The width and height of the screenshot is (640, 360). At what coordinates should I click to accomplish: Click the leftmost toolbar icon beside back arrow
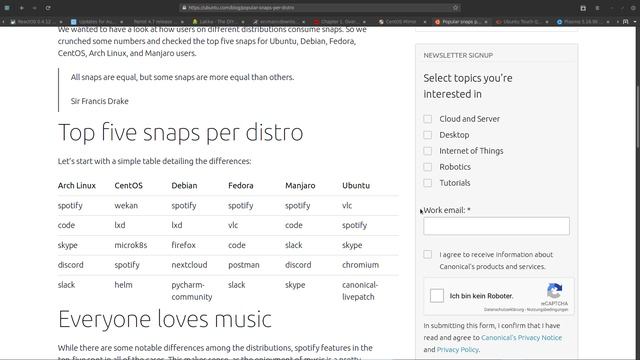click(x=7, y=8)
